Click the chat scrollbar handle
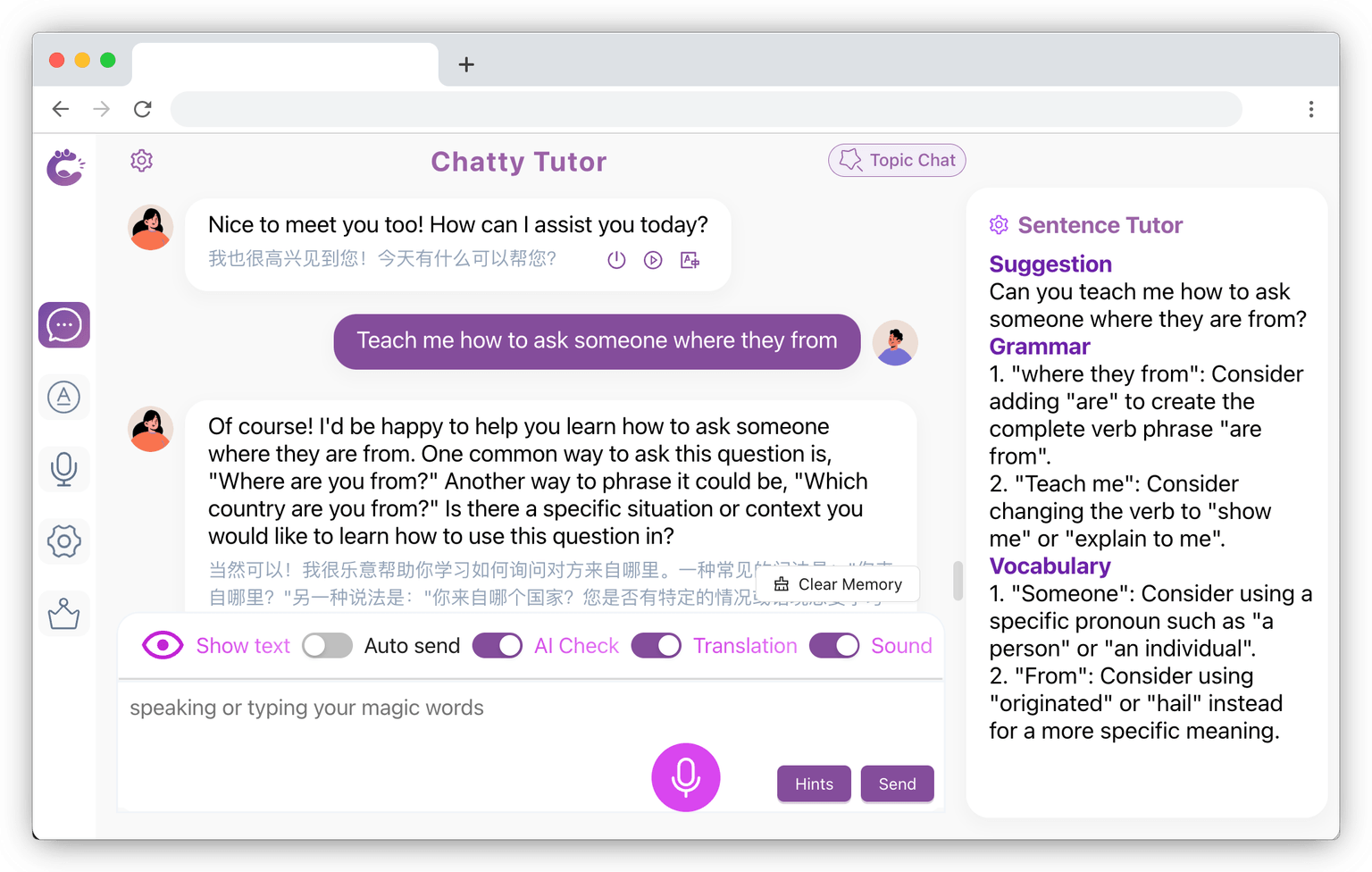This screenshot has width=1372, height=872. [x=958, y=581]
